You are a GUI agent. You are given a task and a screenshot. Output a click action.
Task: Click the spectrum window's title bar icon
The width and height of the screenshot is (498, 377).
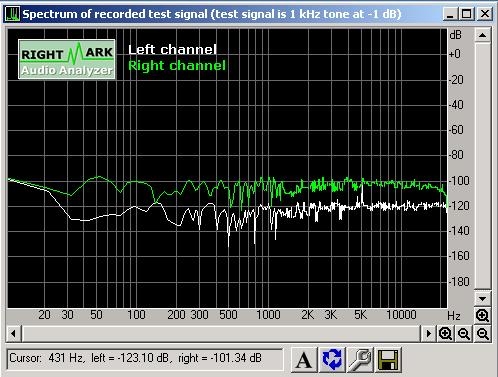[x=13, y=14]
